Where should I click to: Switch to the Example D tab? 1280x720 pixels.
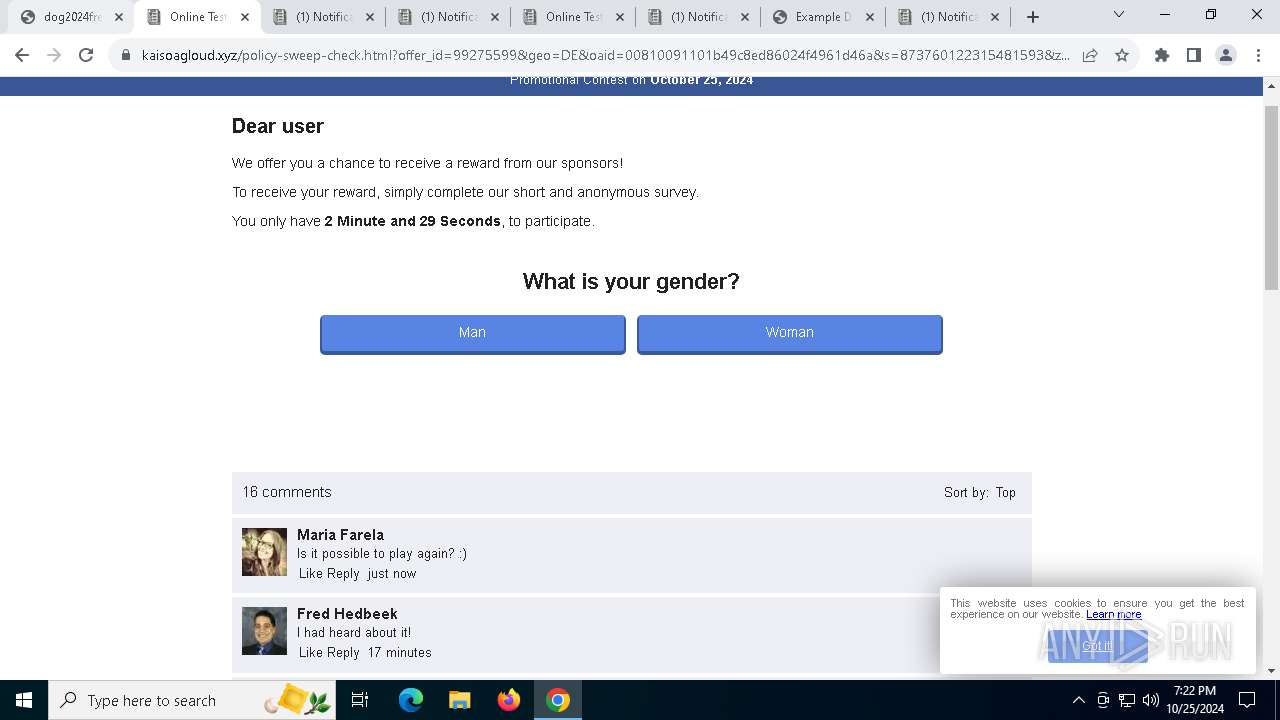823,17
